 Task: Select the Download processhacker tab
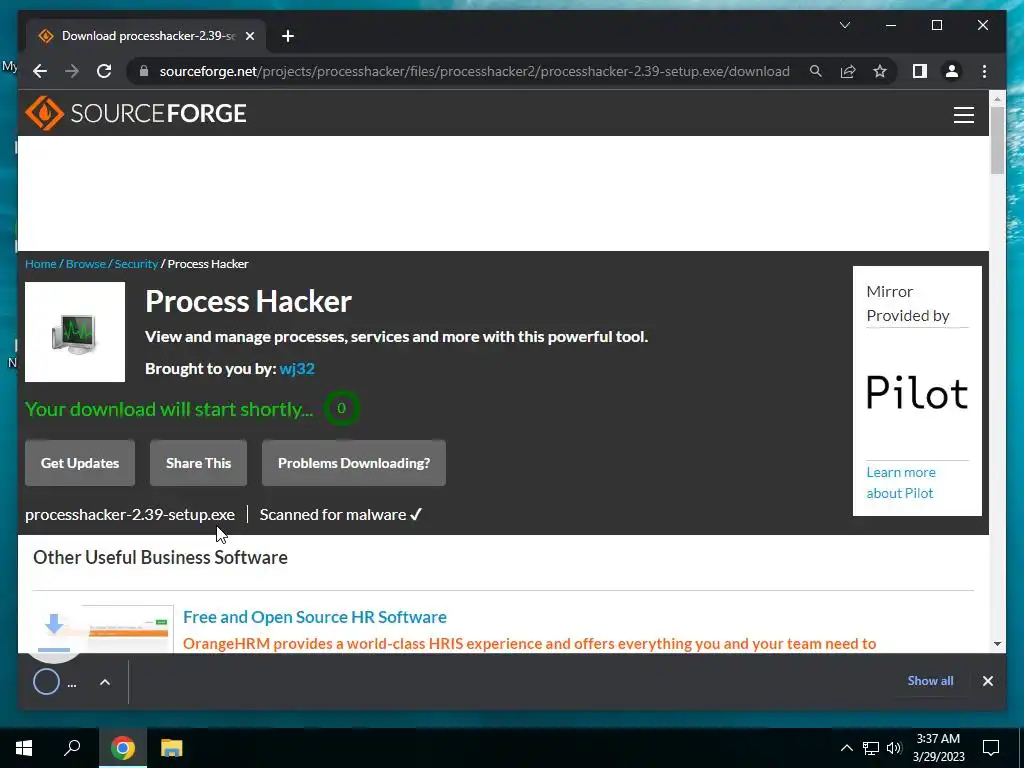tap(146, 36)
